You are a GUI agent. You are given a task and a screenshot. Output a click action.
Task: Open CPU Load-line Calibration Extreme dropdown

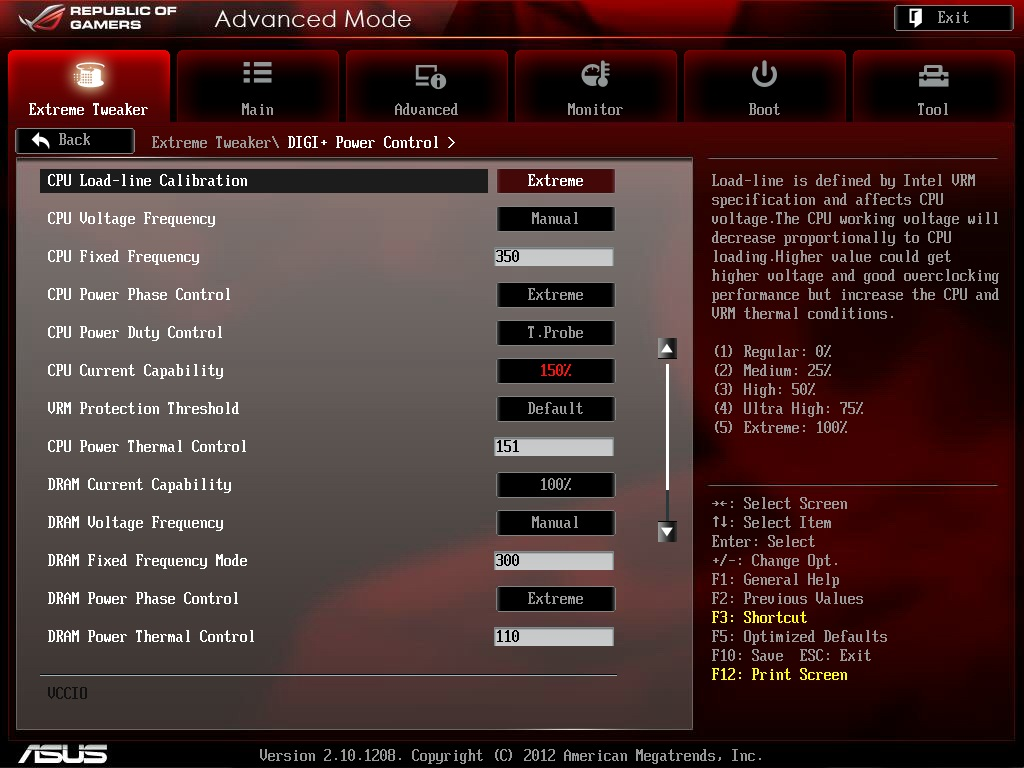(x=555, y=181)
